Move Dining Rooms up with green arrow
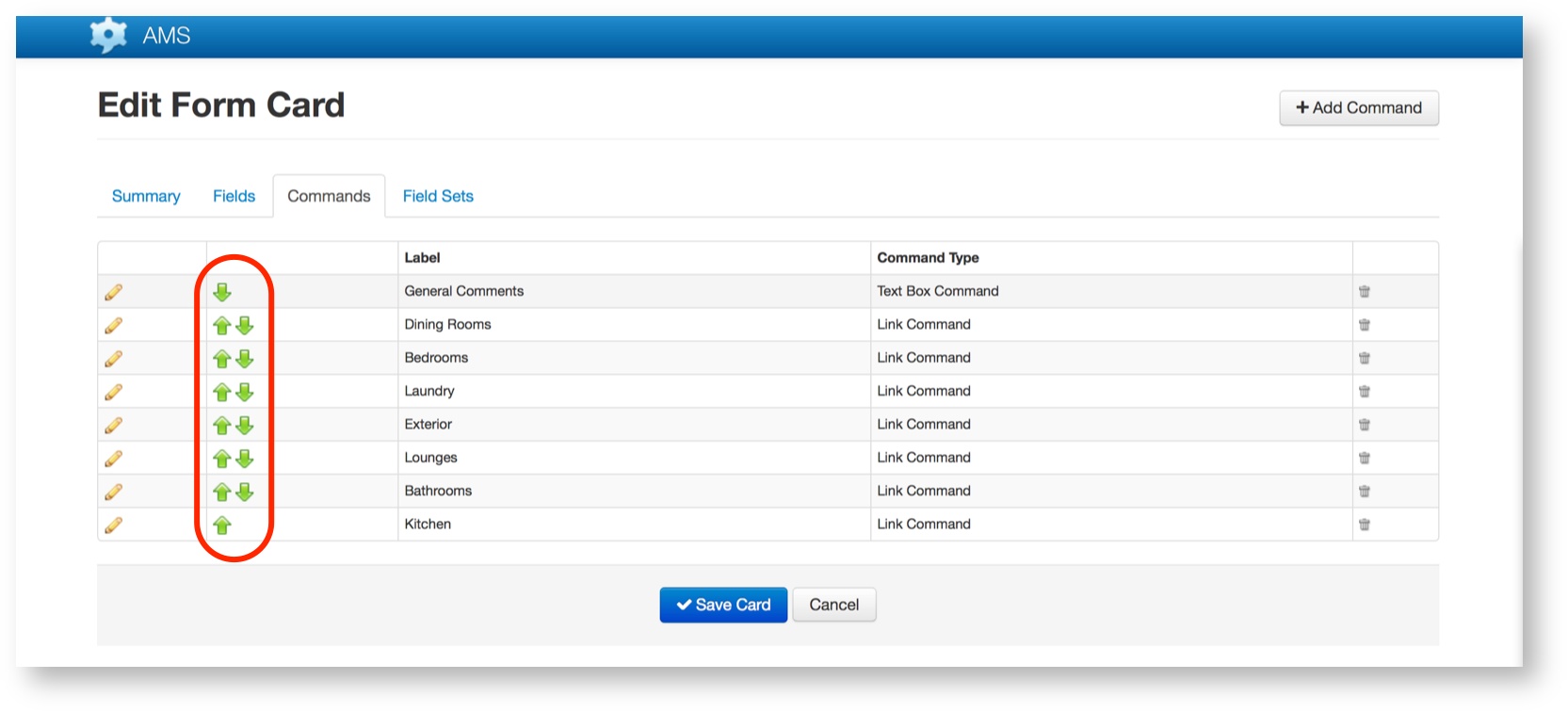This screenshot has width=1568, height=712. click(222, 326)
